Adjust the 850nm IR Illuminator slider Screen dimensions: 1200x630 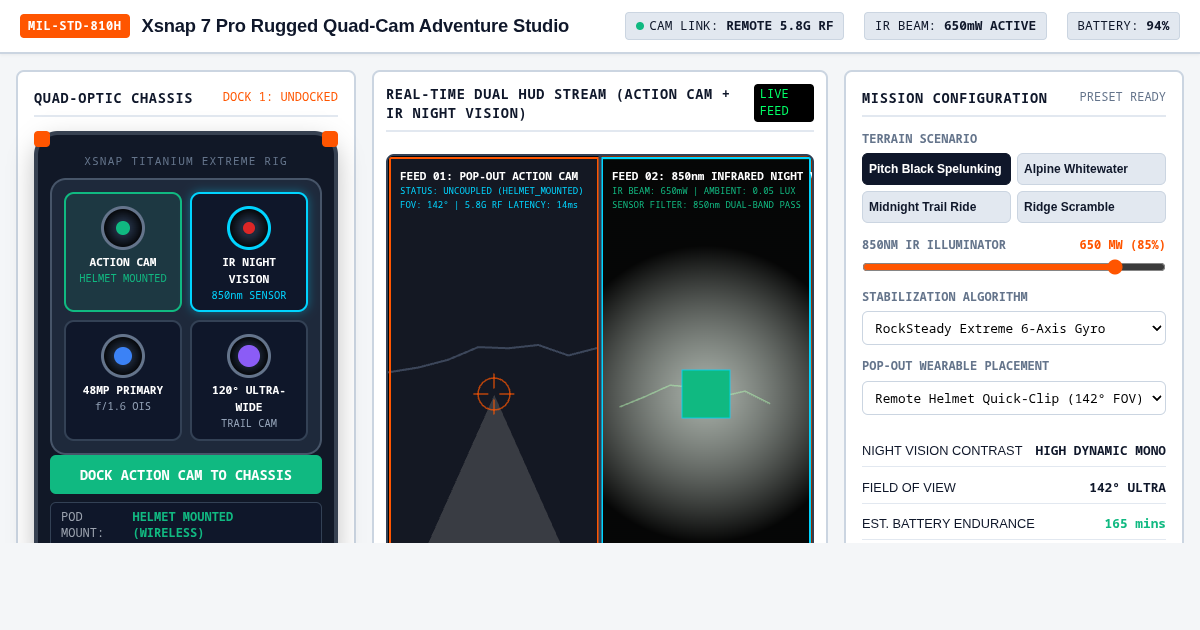coord(1014,267)
